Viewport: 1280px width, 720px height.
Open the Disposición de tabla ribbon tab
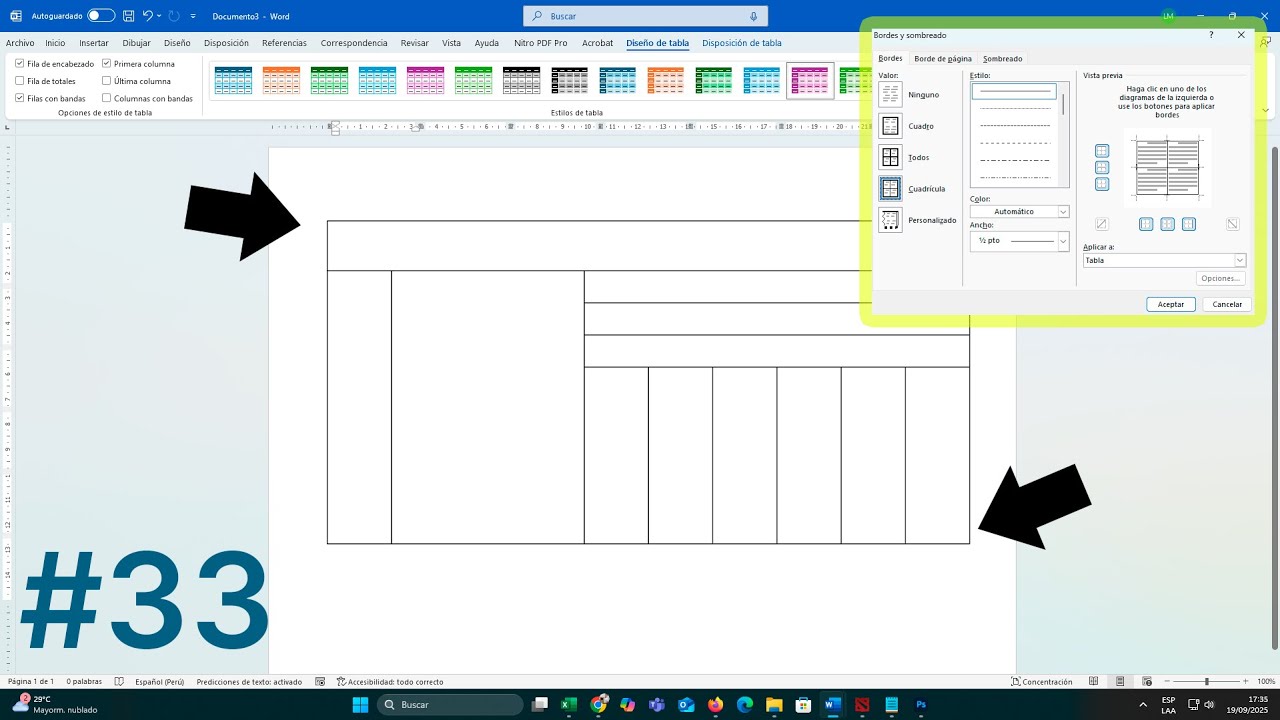pyautogui.click(x=742, y=43)
